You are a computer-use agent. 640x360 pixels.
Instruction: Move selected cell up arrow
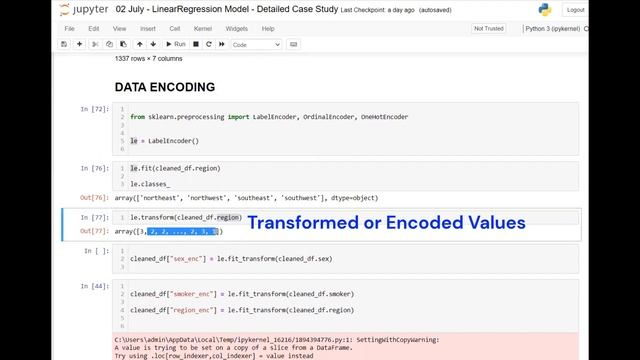point(140,44)
